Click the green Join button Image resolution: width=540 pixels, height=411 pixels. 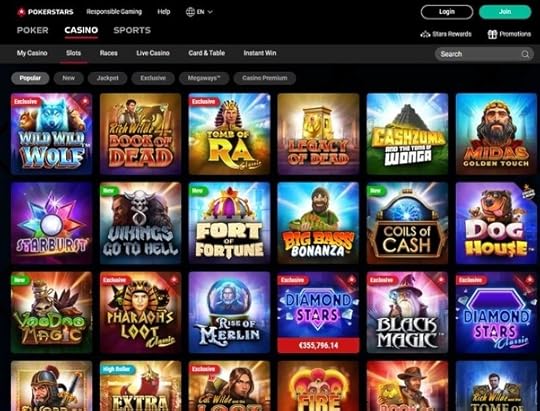(505, 12)
